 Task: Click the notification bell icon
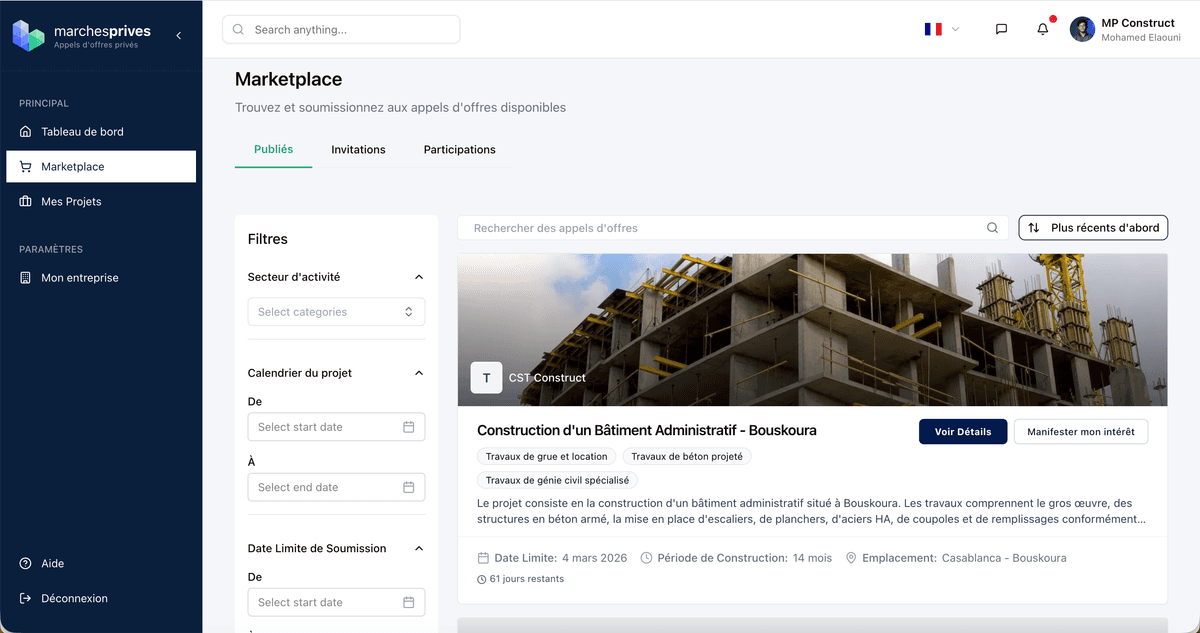point(1043,29)
